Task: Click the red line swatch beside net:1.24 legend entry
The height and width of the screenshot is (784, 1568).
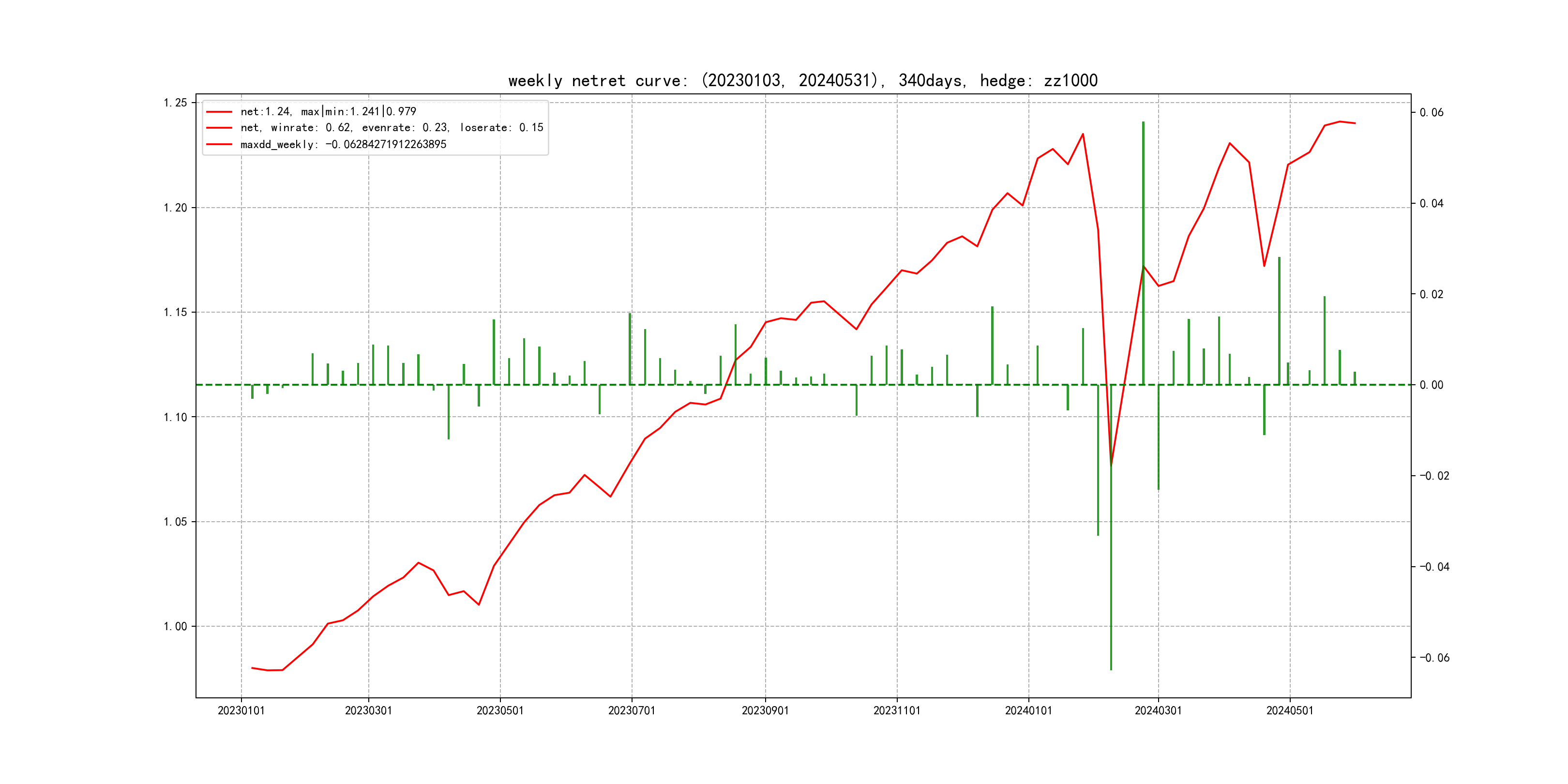Action: (x=219, y=112)
